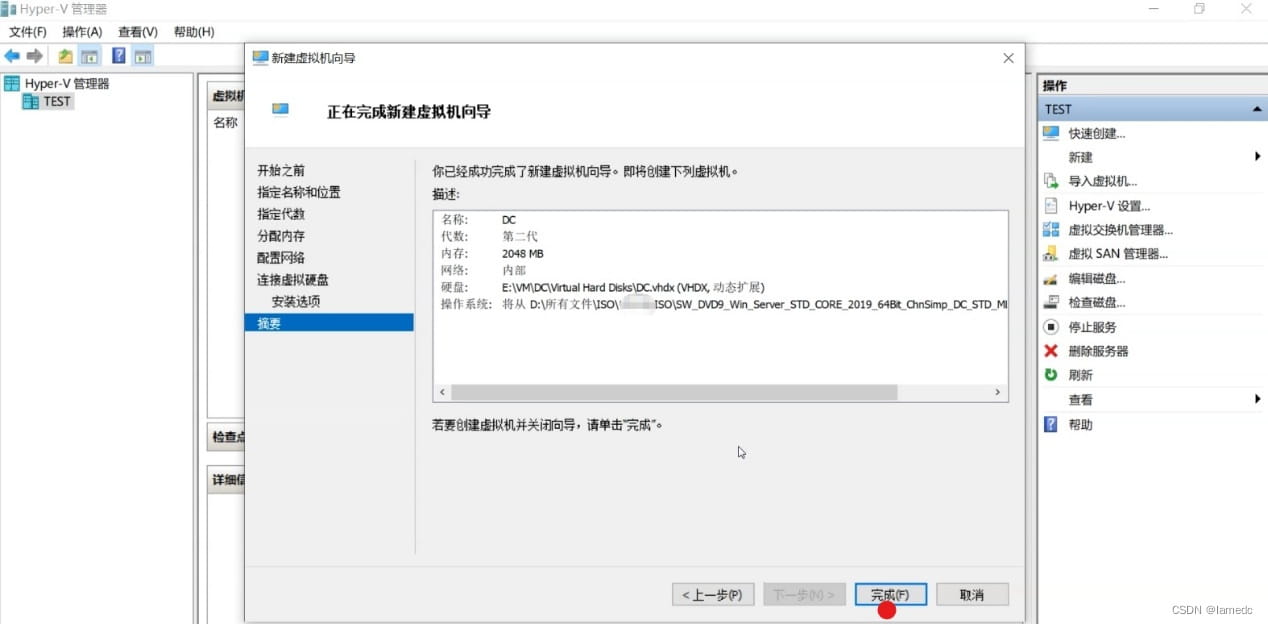Click the Forward arrow in the toolbar
The width and height of the screenshot is (1268, 624).
tap(35, 56)
